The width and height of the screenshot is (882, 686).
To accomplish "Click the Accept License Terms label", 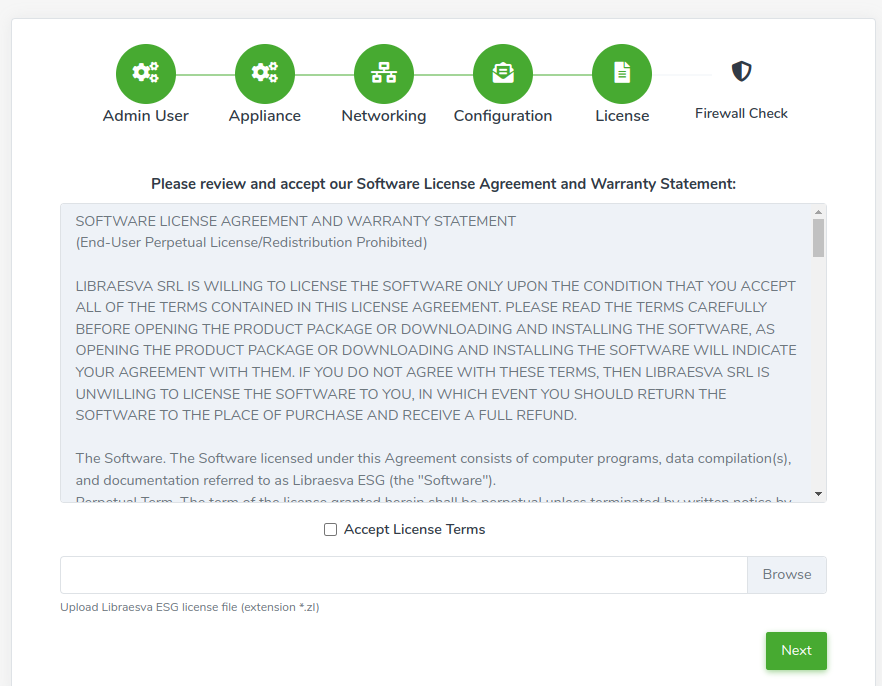I will tap(415, 530).
